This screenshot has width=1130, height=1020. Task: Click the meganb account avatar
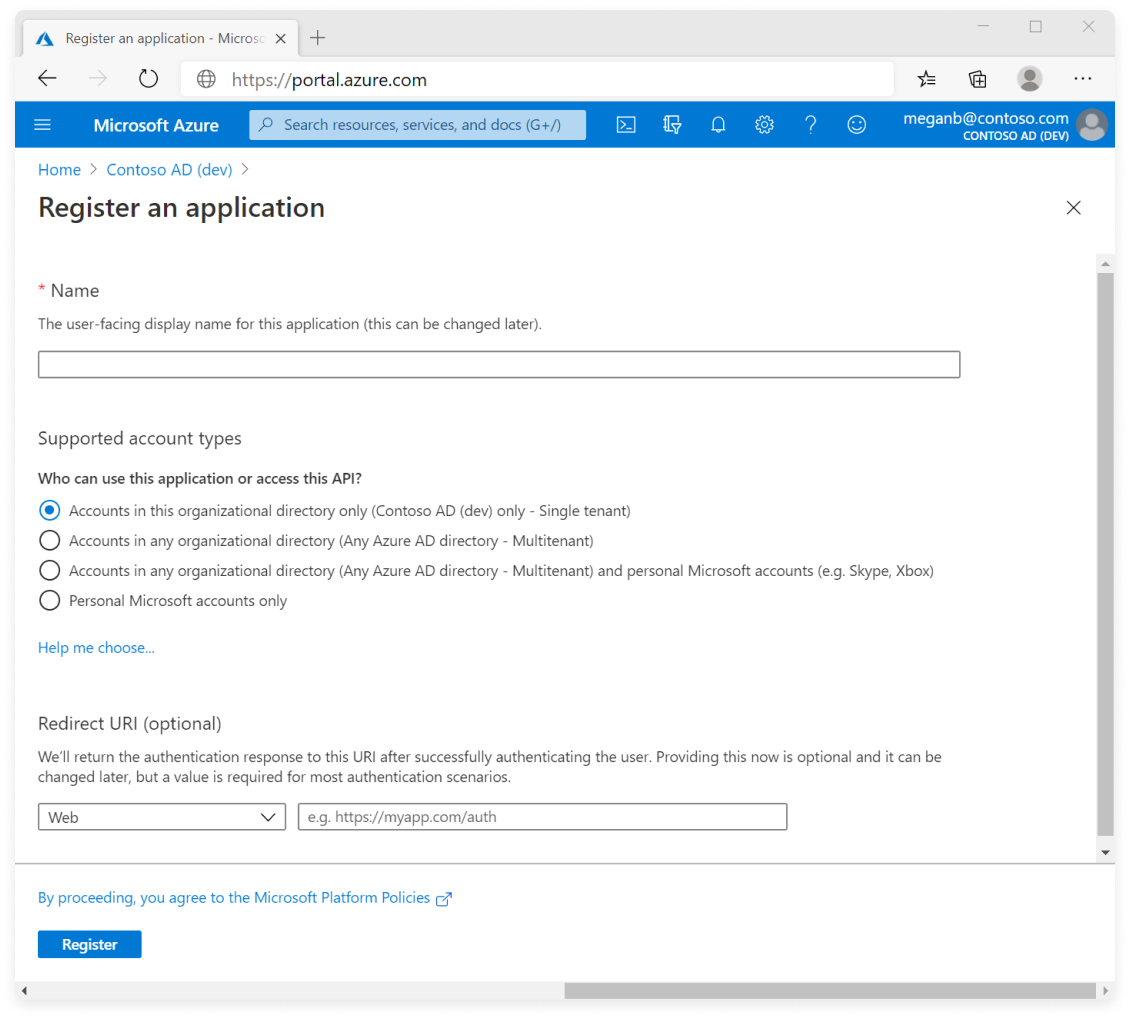[x=1092, y=125]
